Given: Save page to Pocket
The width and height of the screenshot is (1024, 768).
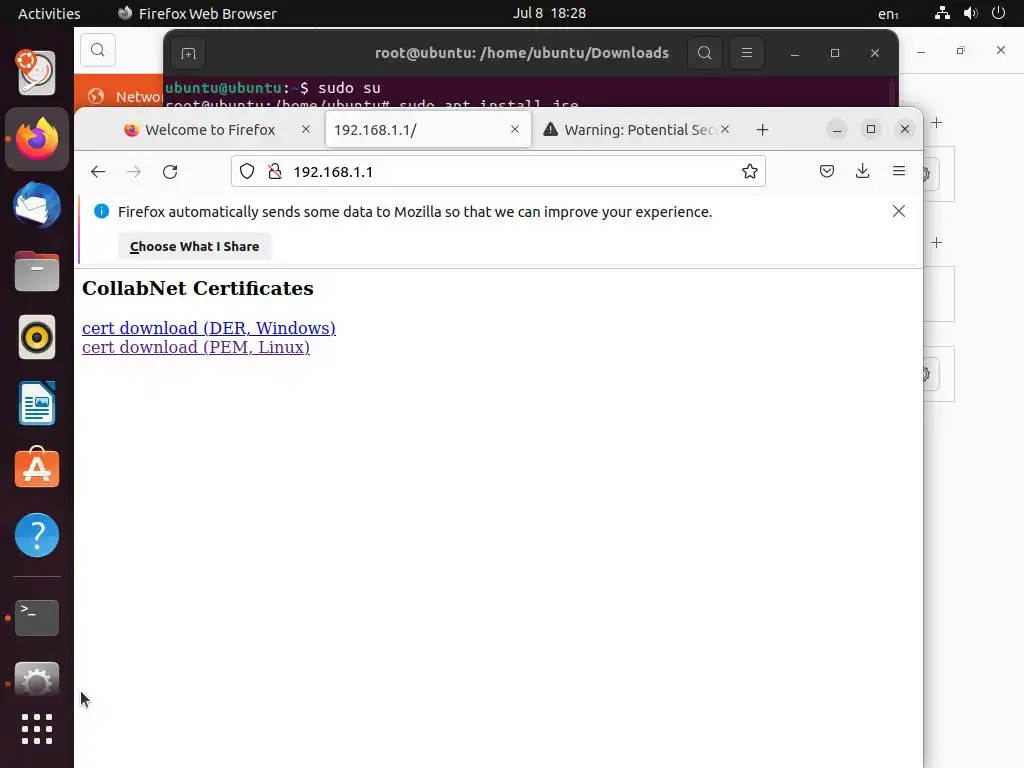Looking at the screenshot, I should pos(827,172).
